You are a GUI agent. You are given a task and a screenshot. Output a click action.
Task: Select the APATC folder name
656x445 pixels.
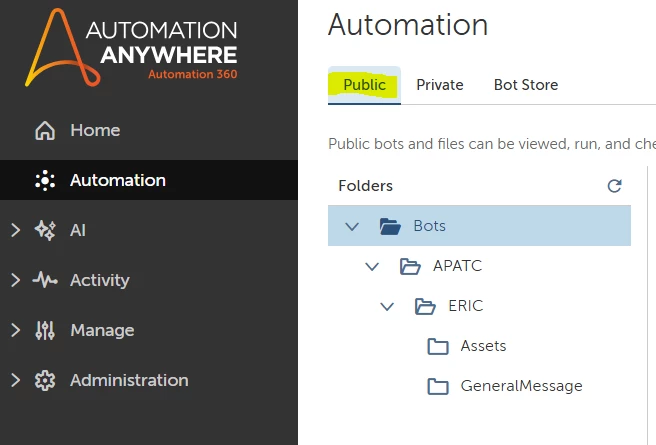(x=458, y=266)
